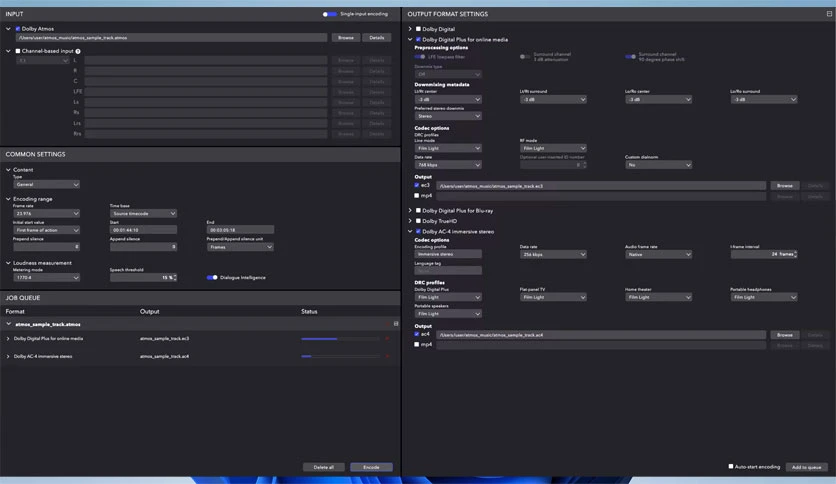Image resolution: width=836 pixels, height=484 pixels.
Task: Expand the Dolby TrueHD section
Action: 410,221
